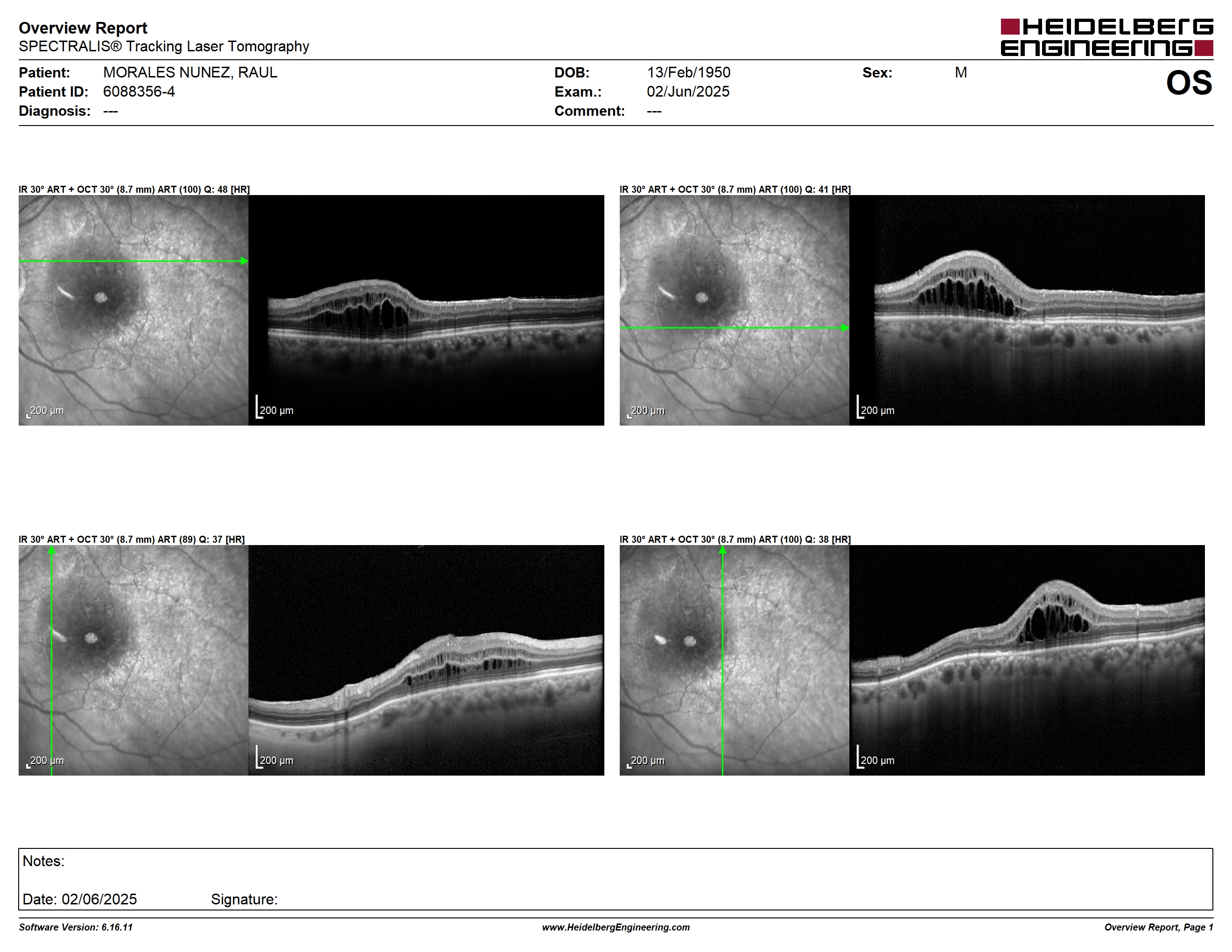
Task: Click the scan caption with Q: 38
Action: (735, 539)
